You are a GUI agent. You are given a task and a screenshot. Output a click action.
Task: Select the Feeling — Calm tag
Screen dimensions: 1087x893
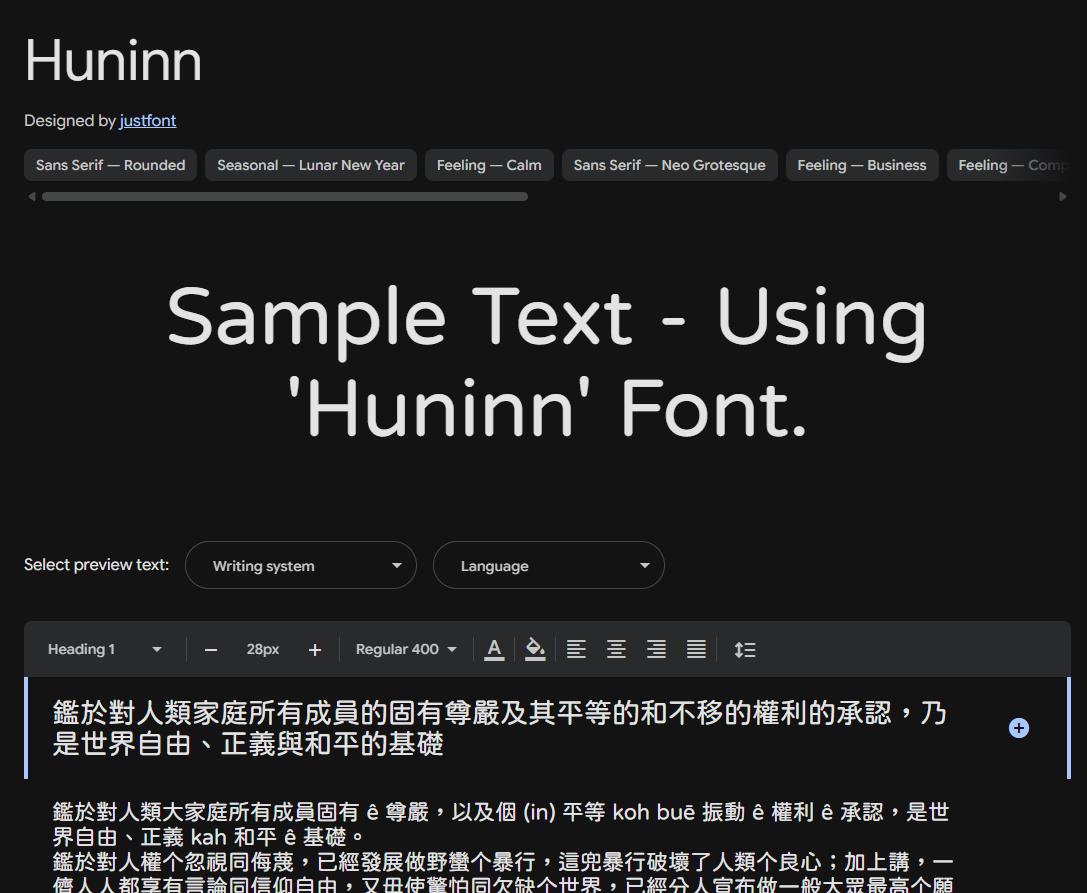coord(489,165)
